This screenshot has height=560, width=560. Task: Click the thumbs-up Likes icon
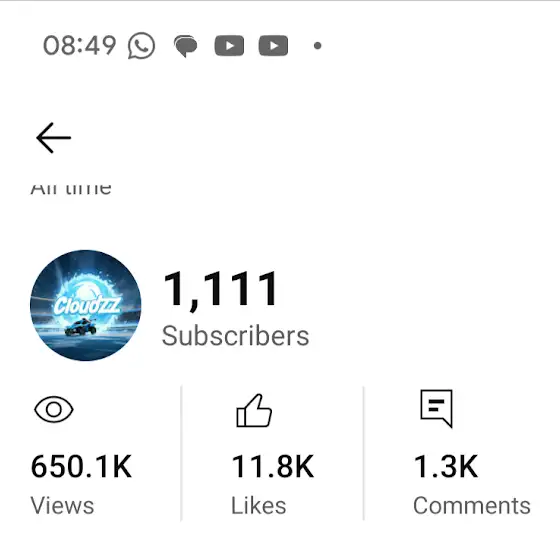(x=254, y=411)
